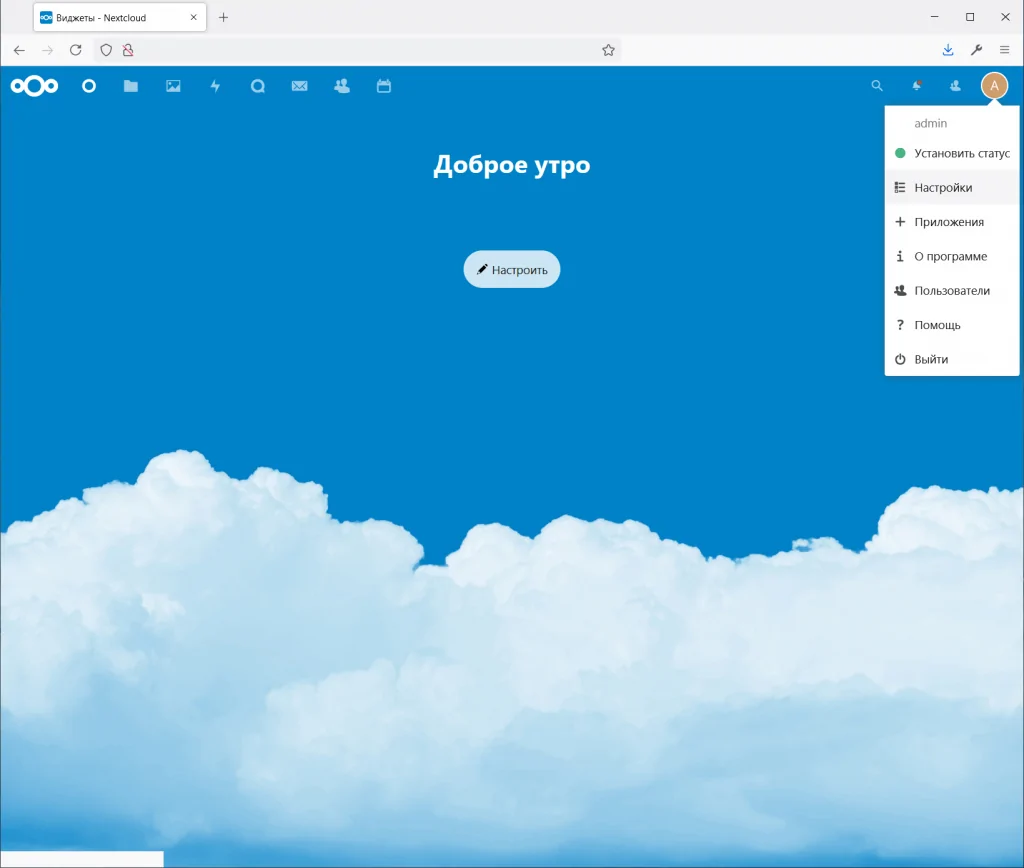Click the Nextcloud logo
This screenshot has height=868, width=1024.
34,87
